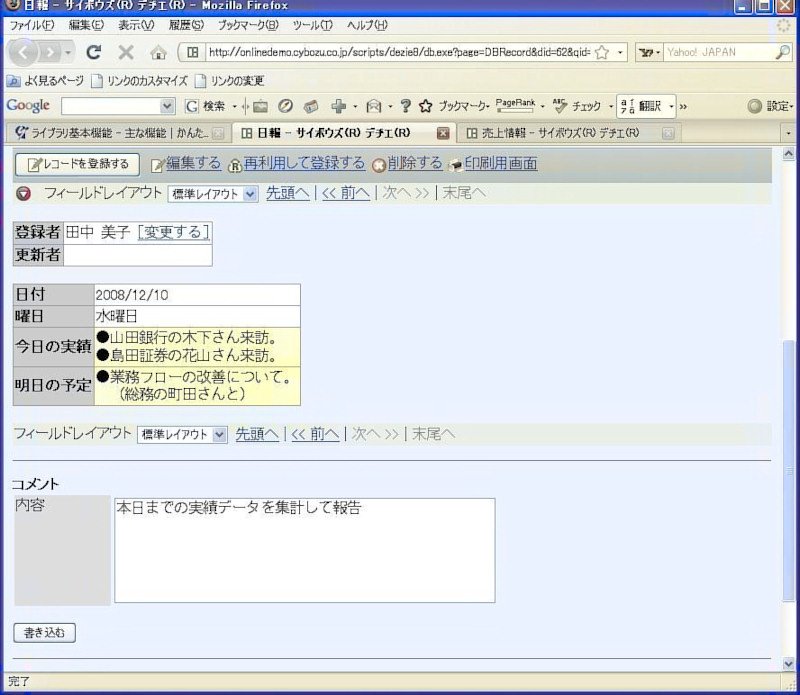Open upper 標準レイアウト dropdown
The width and height of the screenshot is (800, 695).
[x=213, y=194]
